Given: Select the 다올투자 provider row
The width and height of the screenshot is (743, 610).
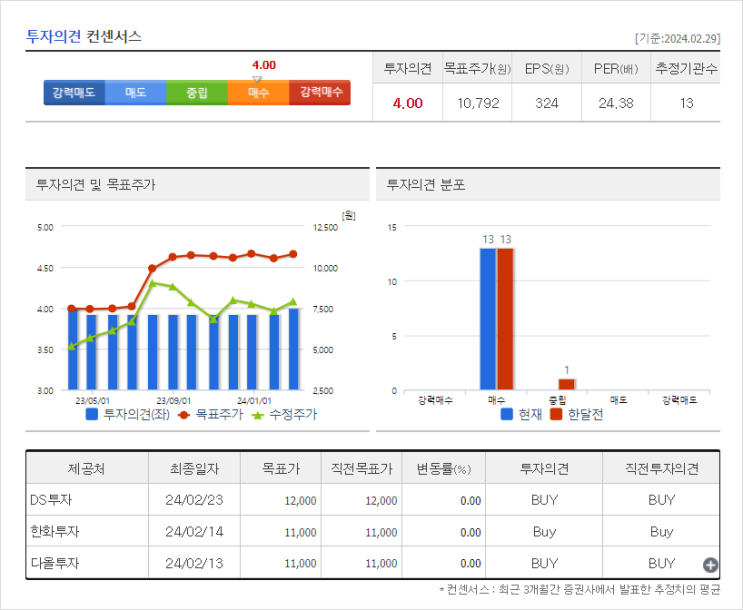Looking at the screenshot, I should (x=372, y=563).
